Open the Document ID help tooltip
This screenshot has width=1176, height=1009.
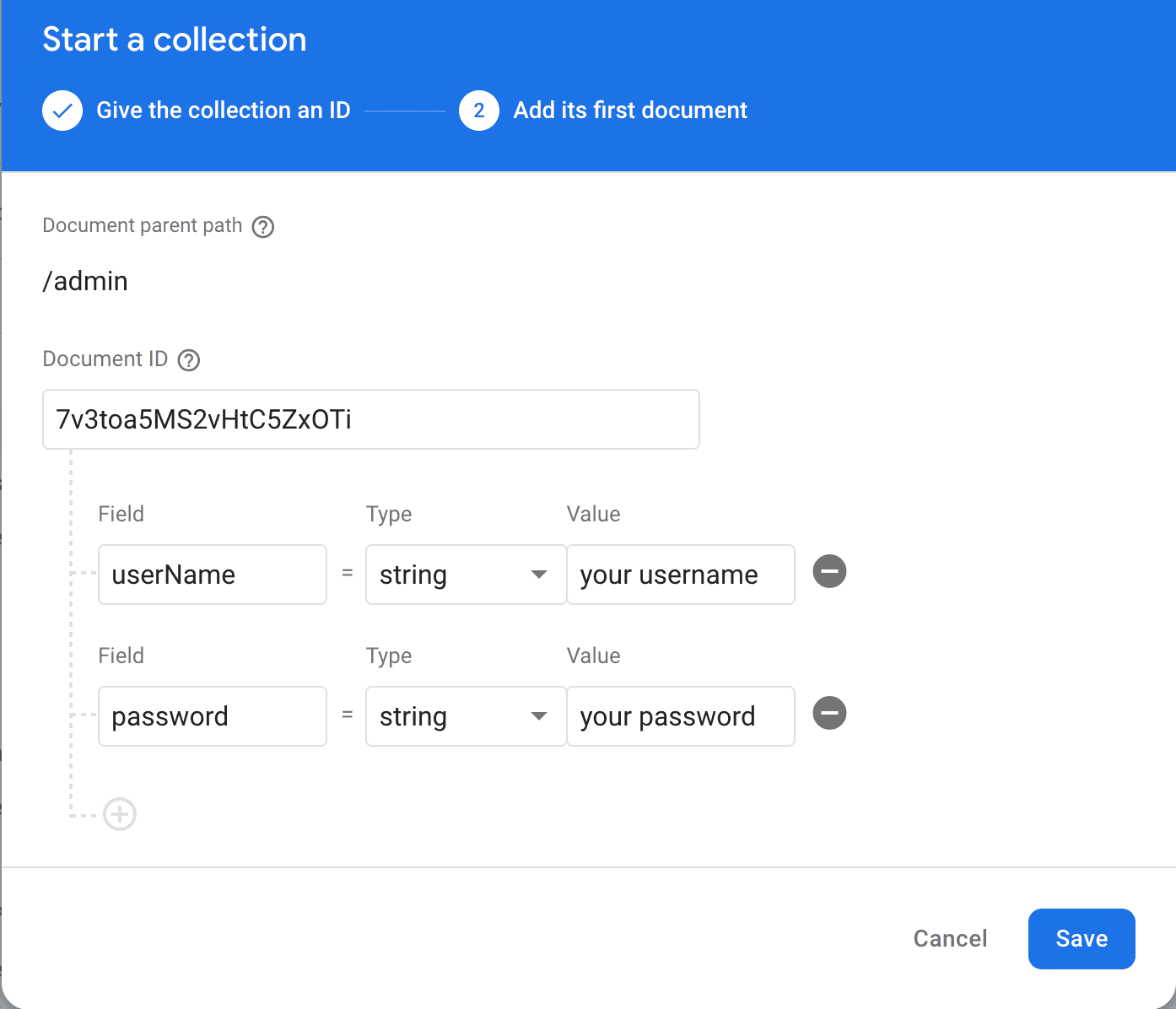(x=189, y=359)
